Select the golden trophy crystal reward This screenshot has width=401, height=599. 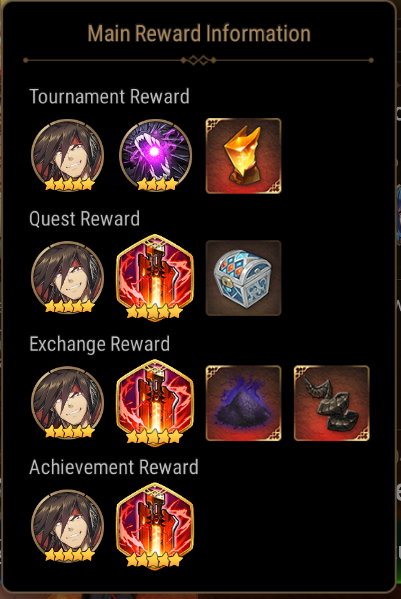point(243,156)
